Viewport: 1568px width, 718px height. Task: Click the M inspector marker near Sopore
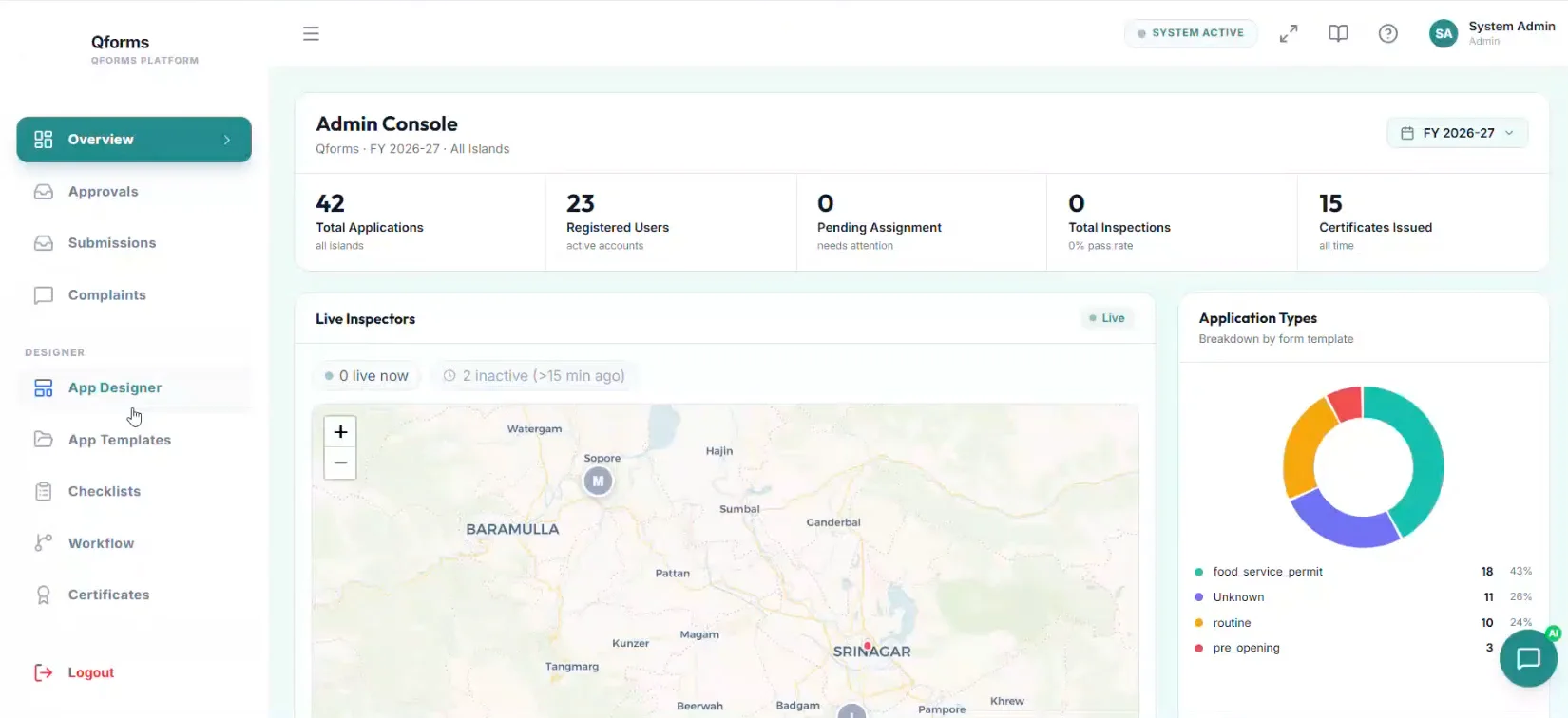(598, 482)
